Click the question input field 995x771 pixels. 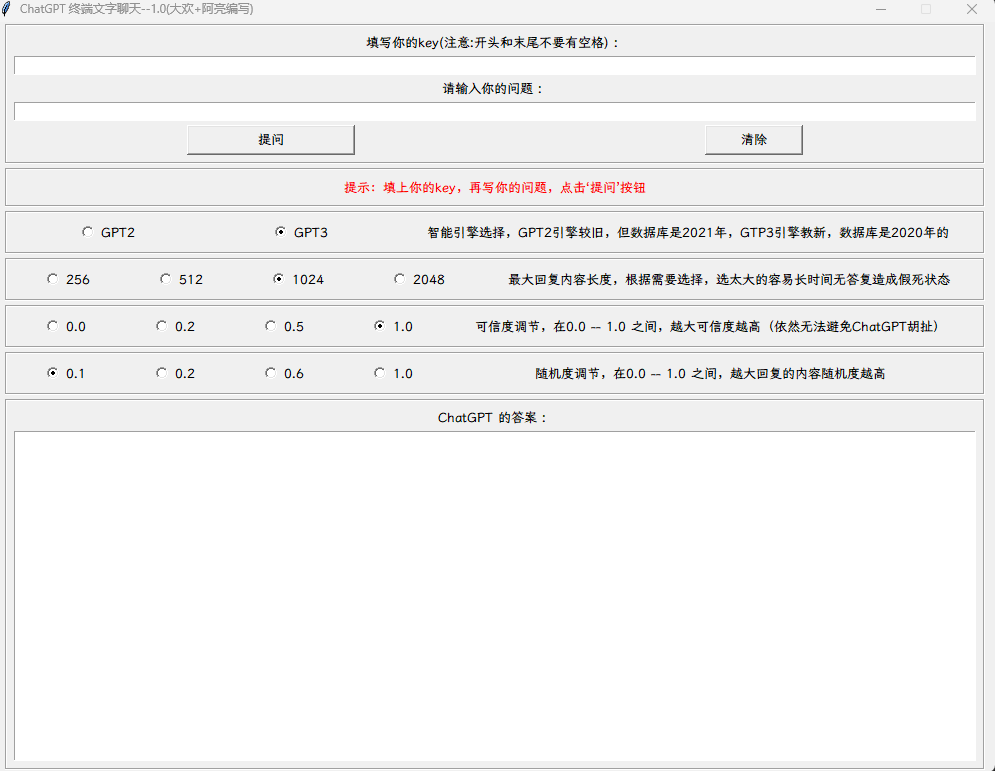pyautogui.click(x=495, y=111)
